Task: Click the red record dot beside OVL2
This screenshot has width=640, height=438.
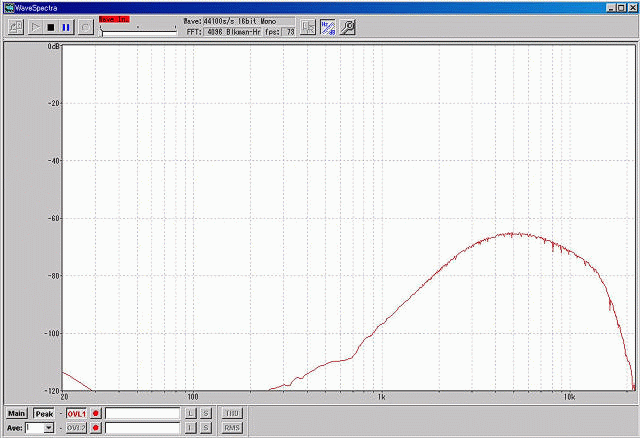Action: [x=97, y=428]
